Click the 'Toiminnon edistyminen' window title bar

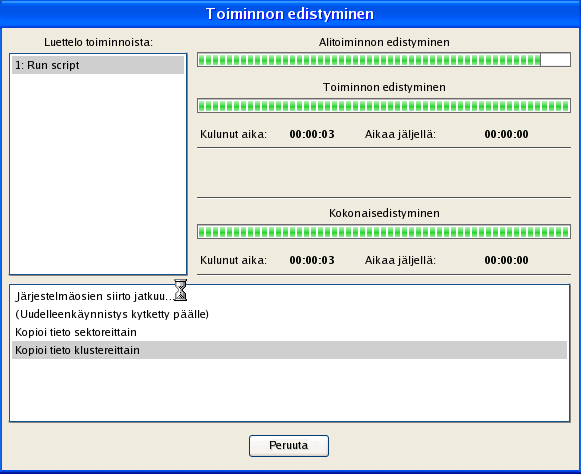(x=290, y=14)
